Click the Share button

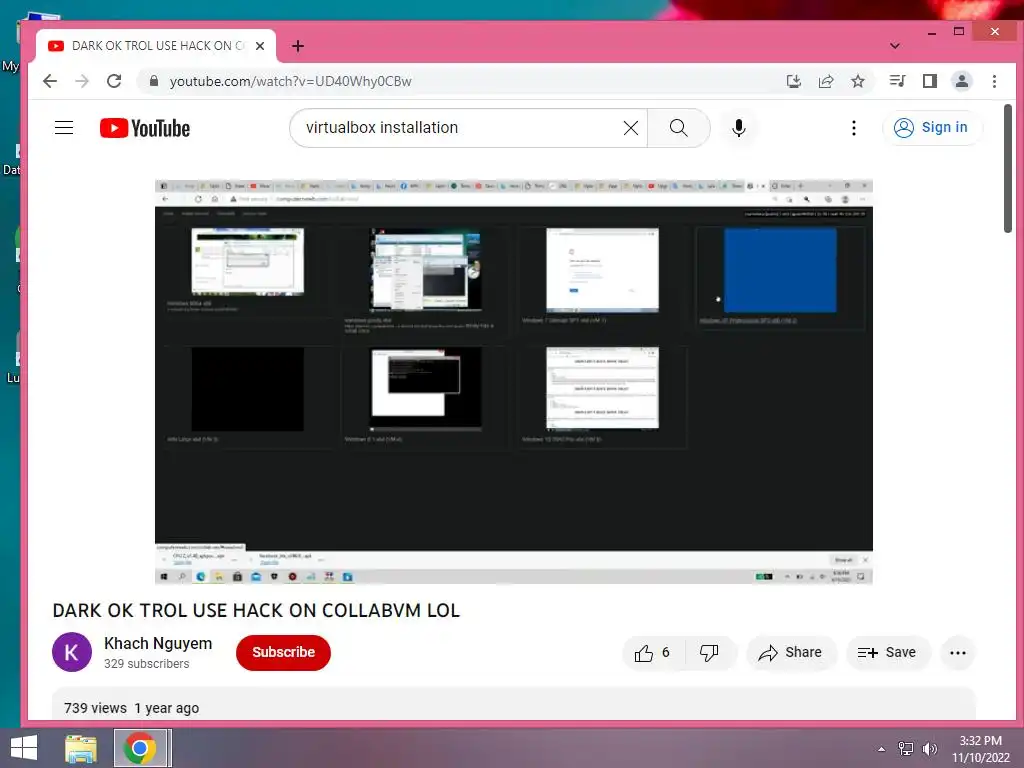791,652
